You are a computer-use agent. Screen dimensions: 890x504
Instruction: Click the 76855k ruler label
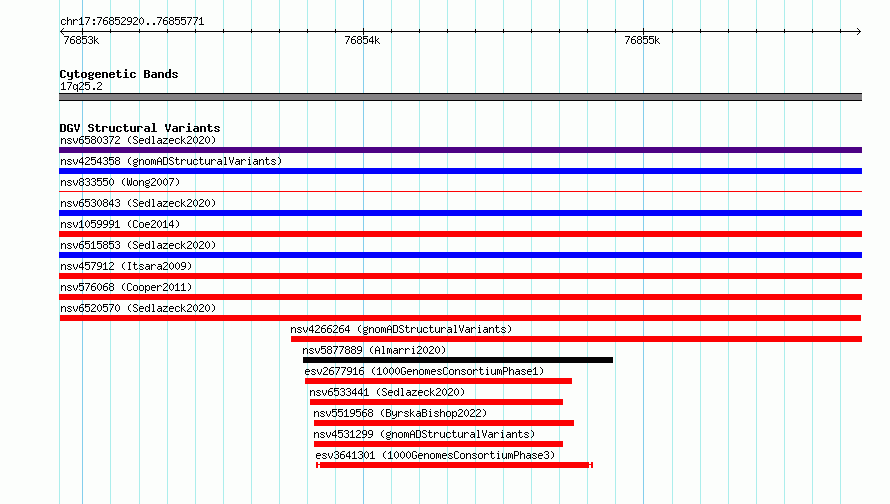click(x=642, y=40)
